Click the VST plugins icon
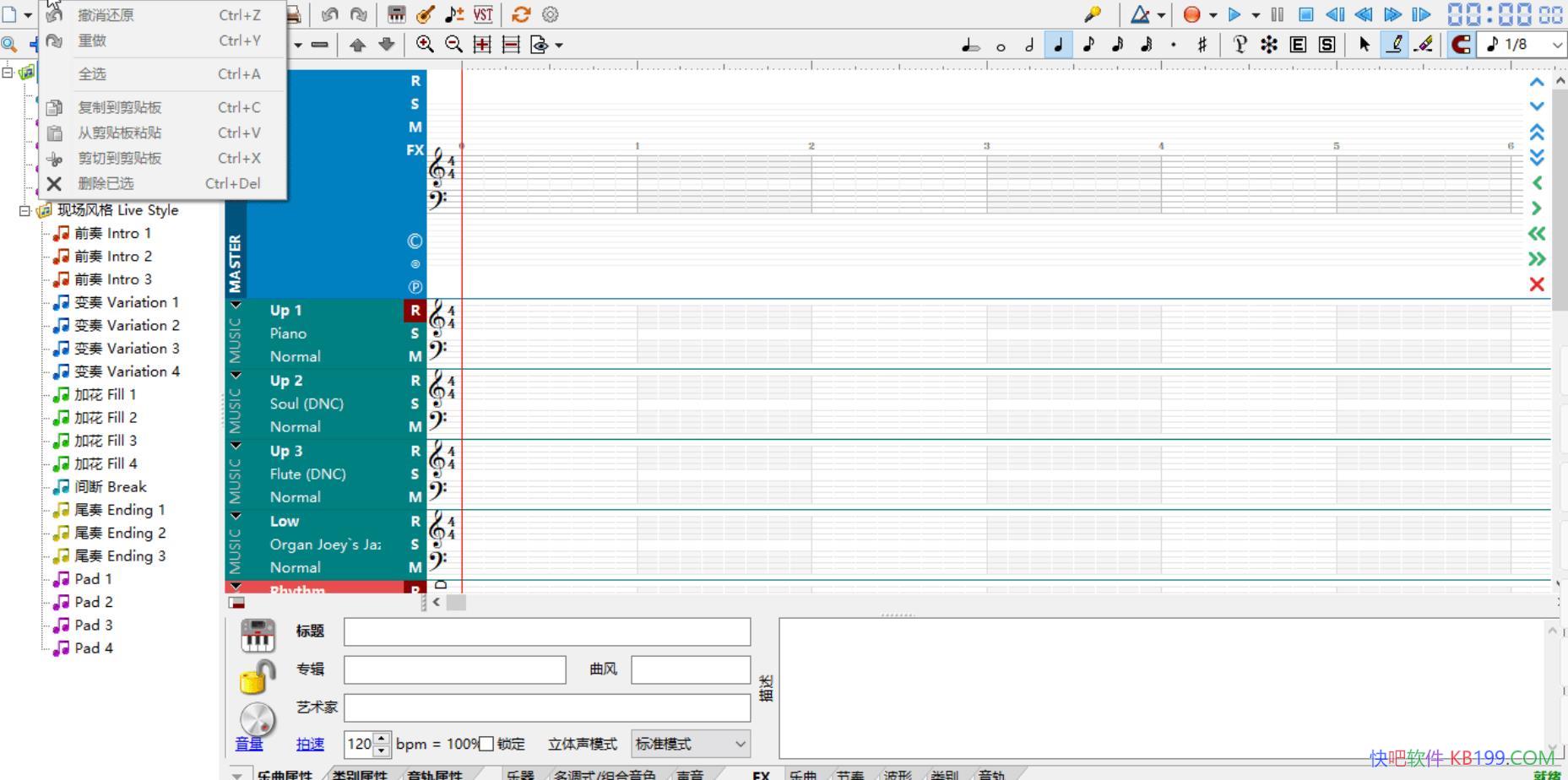The width and height of the screenshot is (1568, 780). [482, 14]
